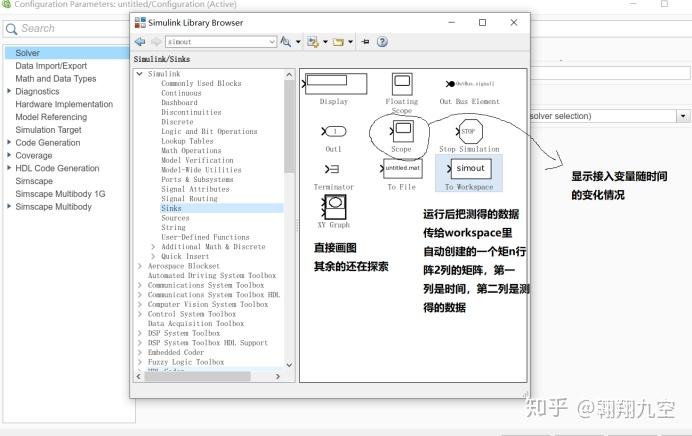
Task: Select the Scope block icon
Action: click(402, 132)
